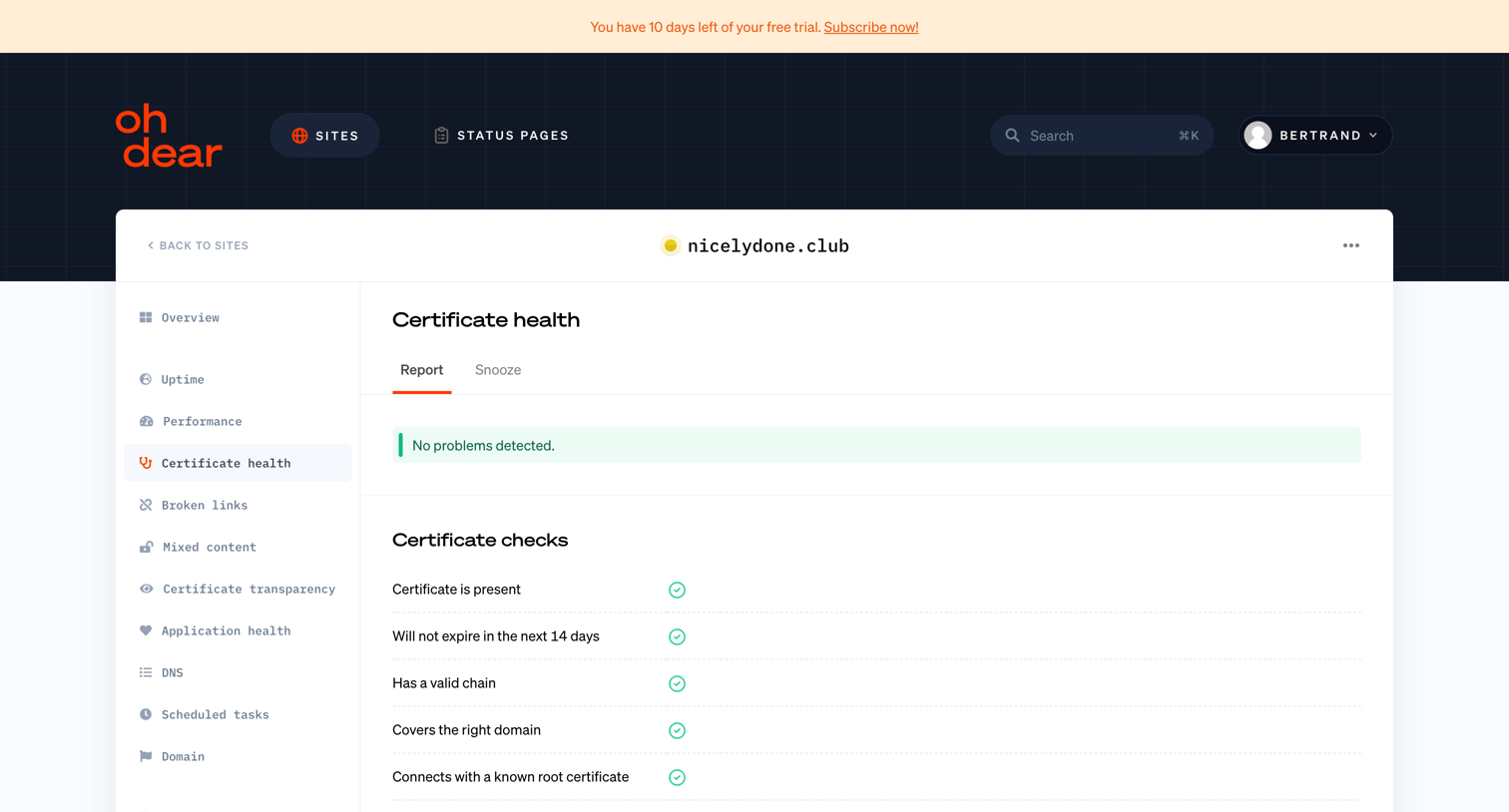Click Back to Sites link
This screenshot has width=1509, height=812.
[x=198, y=245]
